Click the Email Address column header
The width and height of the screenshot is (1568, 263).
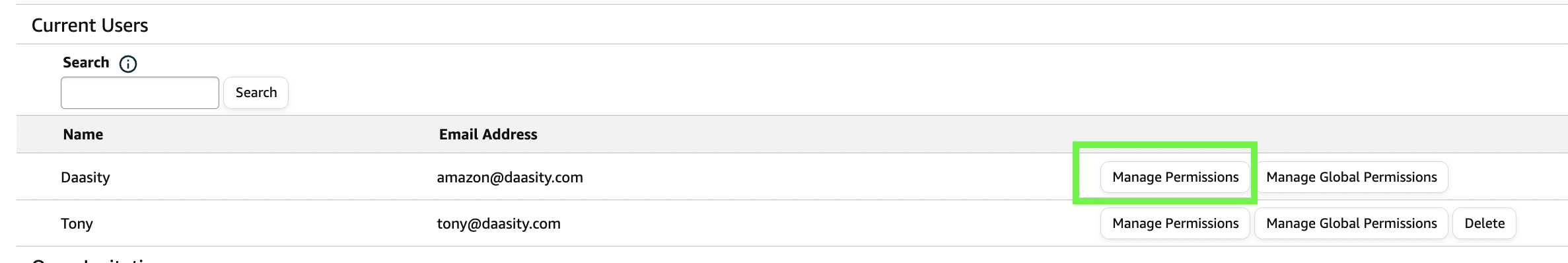488,135
